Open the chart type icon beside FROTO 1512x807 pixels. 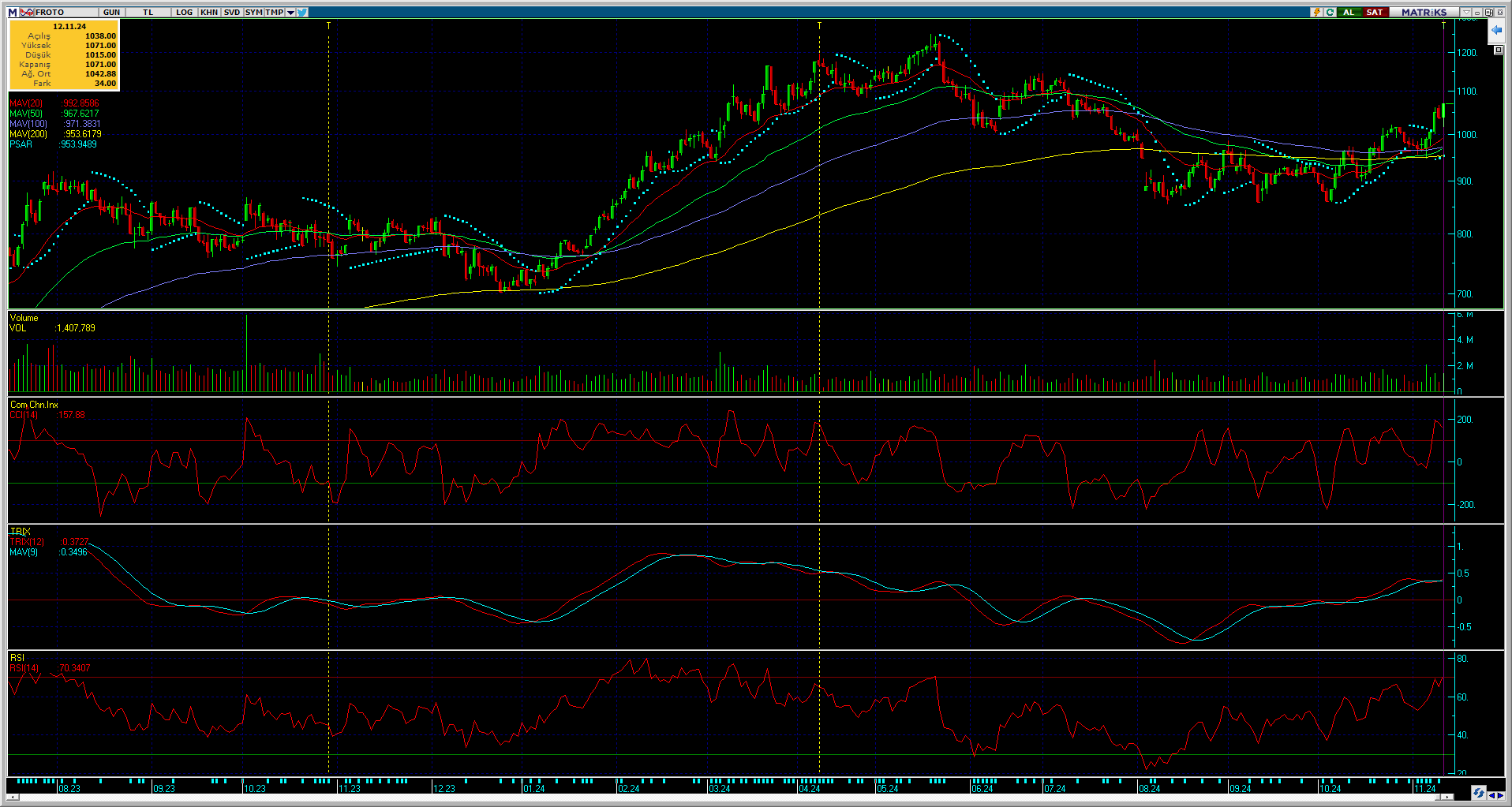click(x=27, y=13)
